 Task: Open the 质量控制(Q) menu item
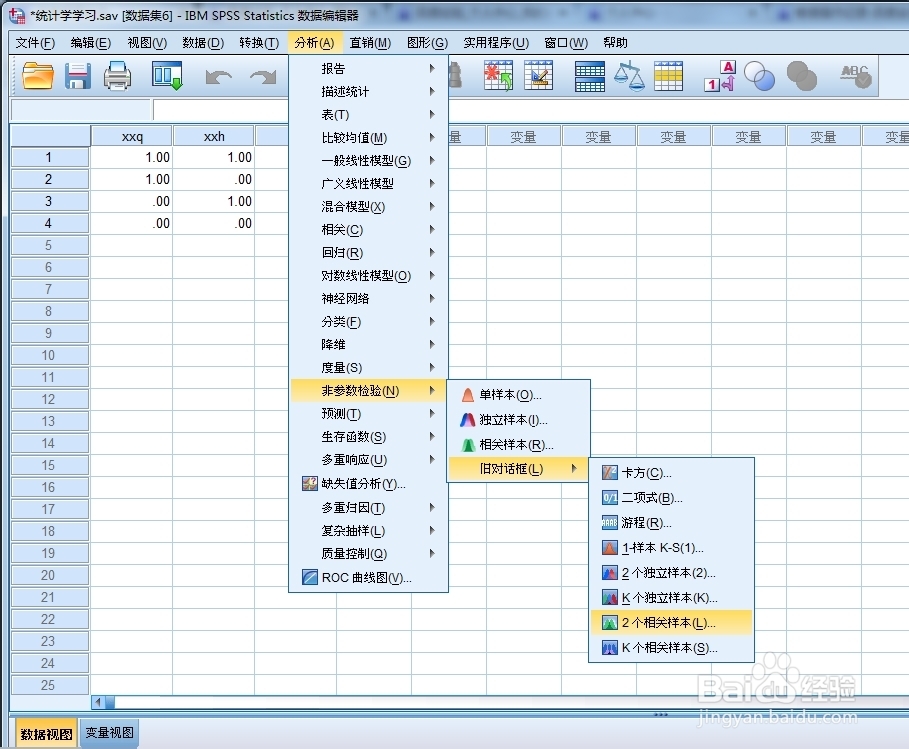tap(368, 554)
